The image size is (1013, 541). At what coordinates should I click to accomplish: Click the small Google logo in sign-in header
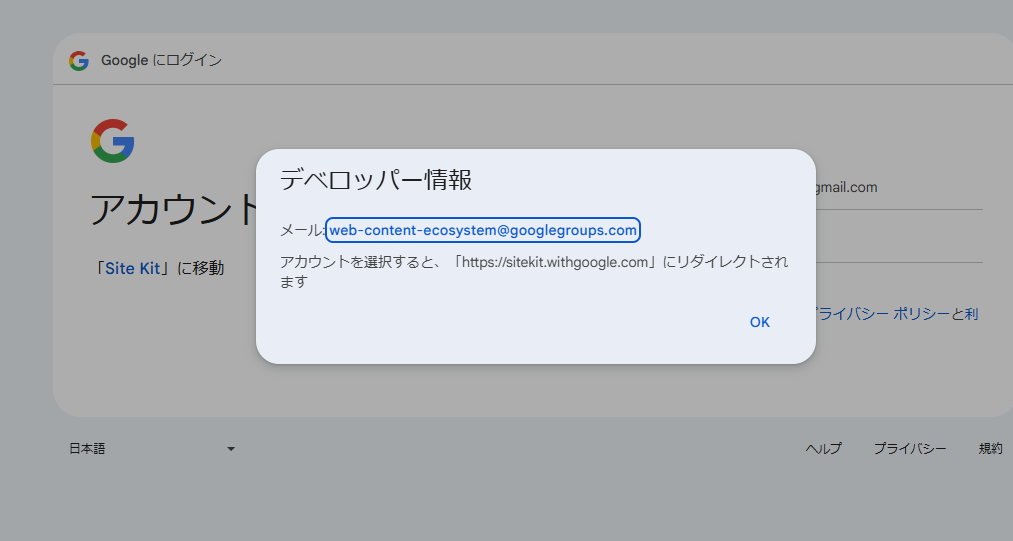[x=79, y=61]
